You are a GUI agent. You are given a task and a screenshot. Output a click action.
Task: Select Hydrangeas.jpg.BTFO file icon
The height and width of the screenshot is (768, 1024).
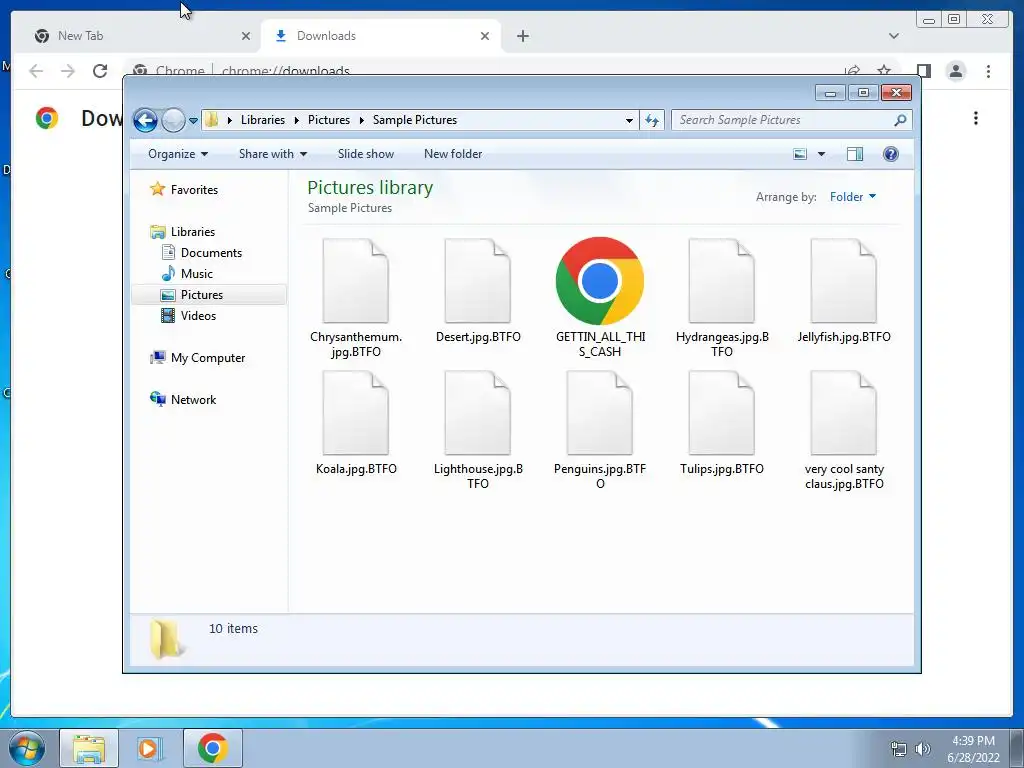pos(722,281)
